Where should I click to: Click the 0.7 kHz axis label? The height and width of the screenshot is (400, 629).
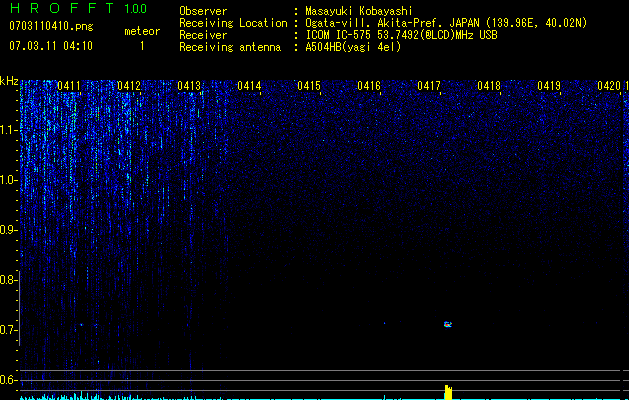(x=8, y=330)
